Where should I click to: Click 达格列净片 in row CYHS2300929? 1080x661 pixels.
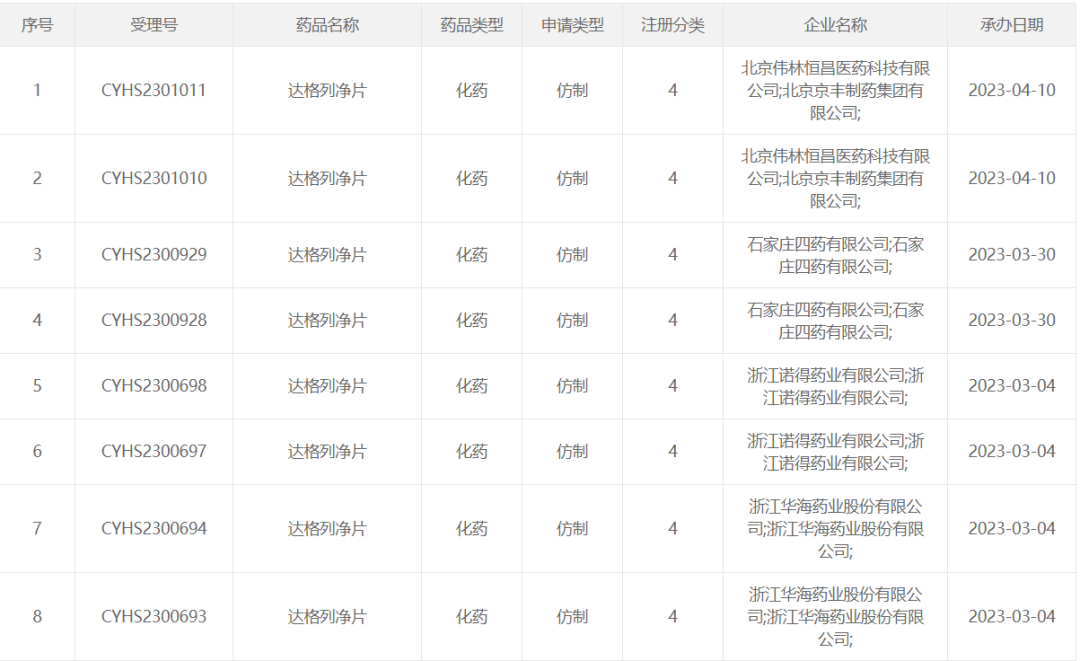[x=327, y=255]
